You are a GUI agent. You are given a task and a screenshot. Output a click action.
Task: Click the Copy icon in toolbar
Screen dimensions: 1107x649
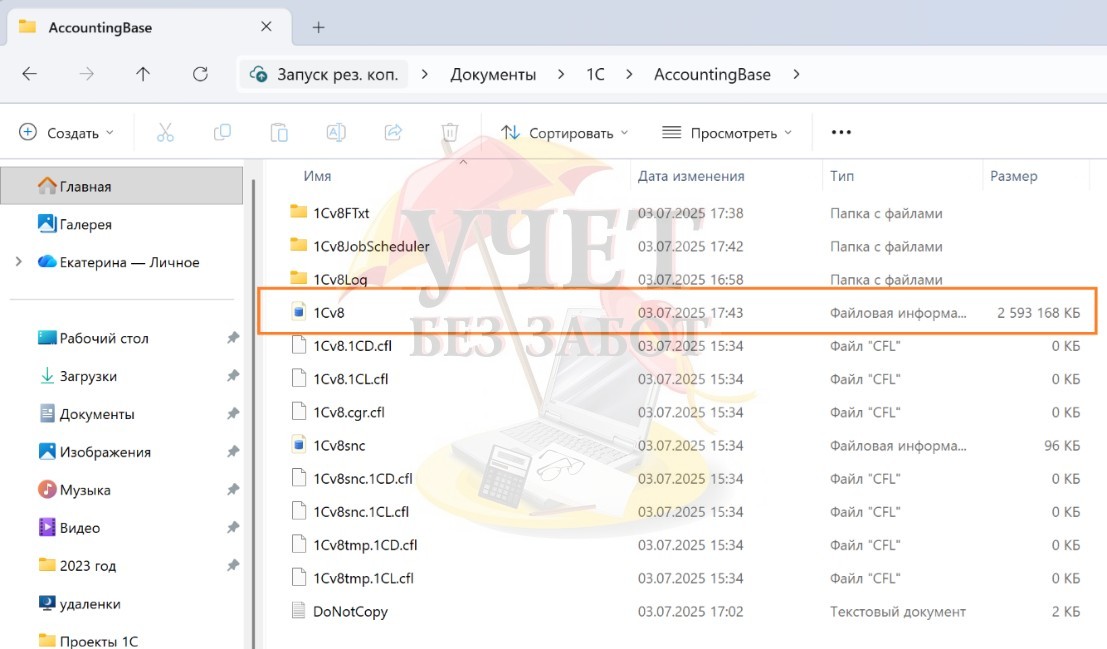tap(222, 132)
